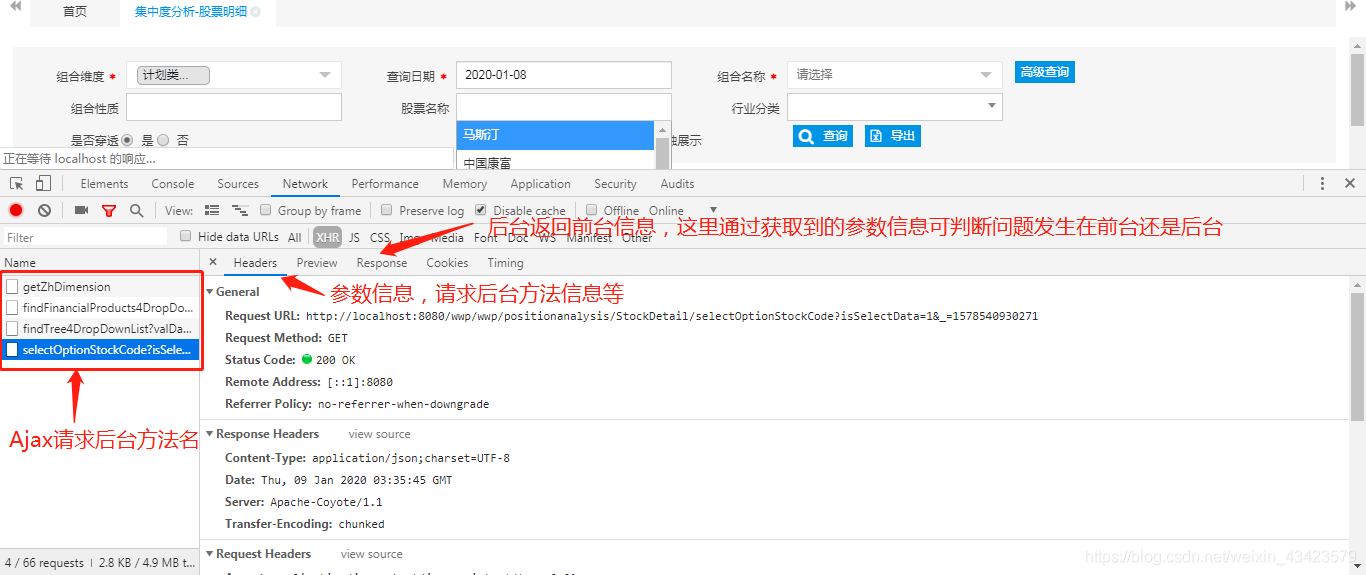Click the 导出 button
The image size is (1366, 575).
892,136
